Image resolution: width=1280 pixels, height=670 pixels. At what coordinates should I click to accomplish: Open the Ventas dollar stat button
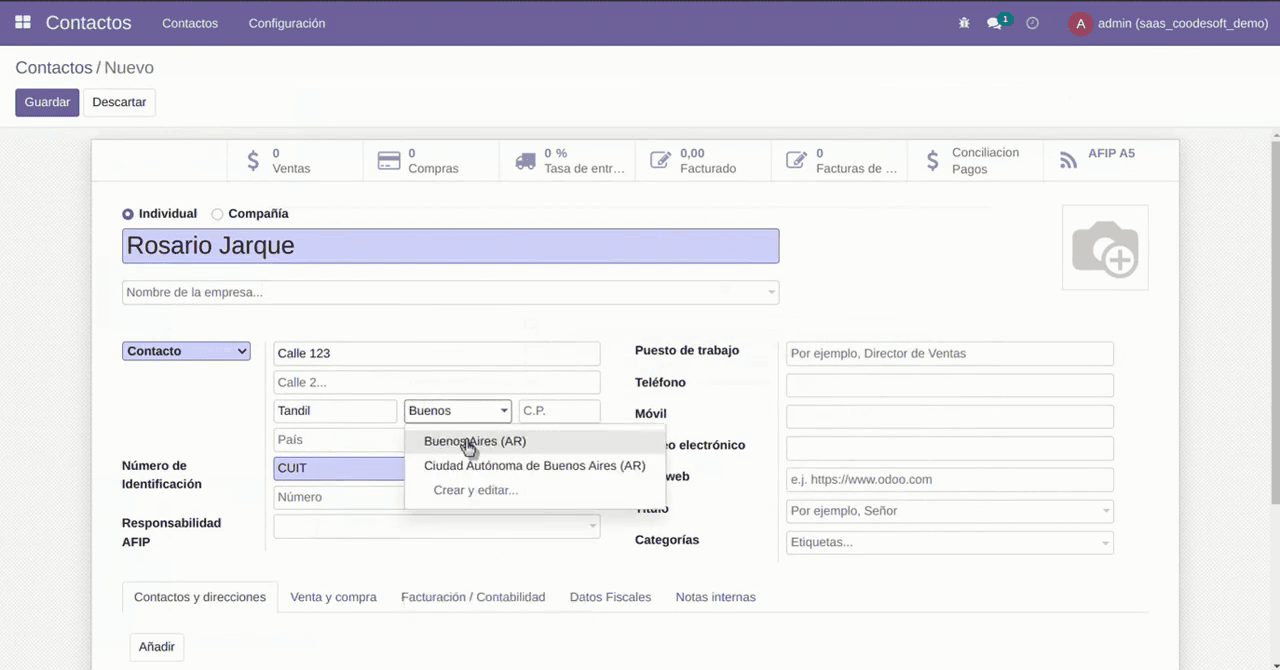295,161
